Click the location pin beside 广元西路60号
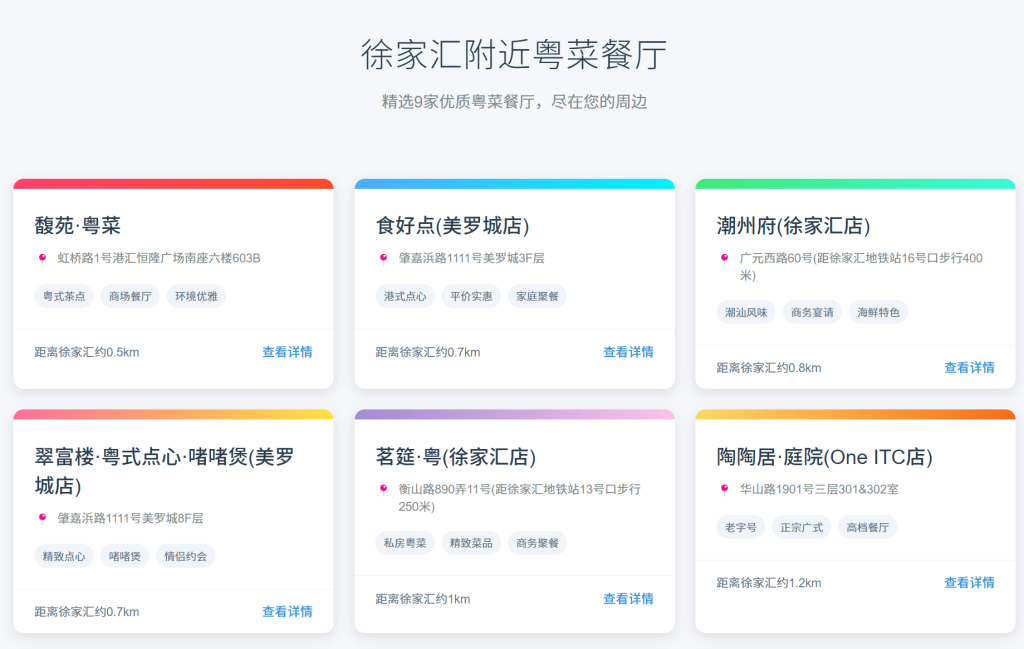This screenshot has height=649, width=1024. [724, 259]
